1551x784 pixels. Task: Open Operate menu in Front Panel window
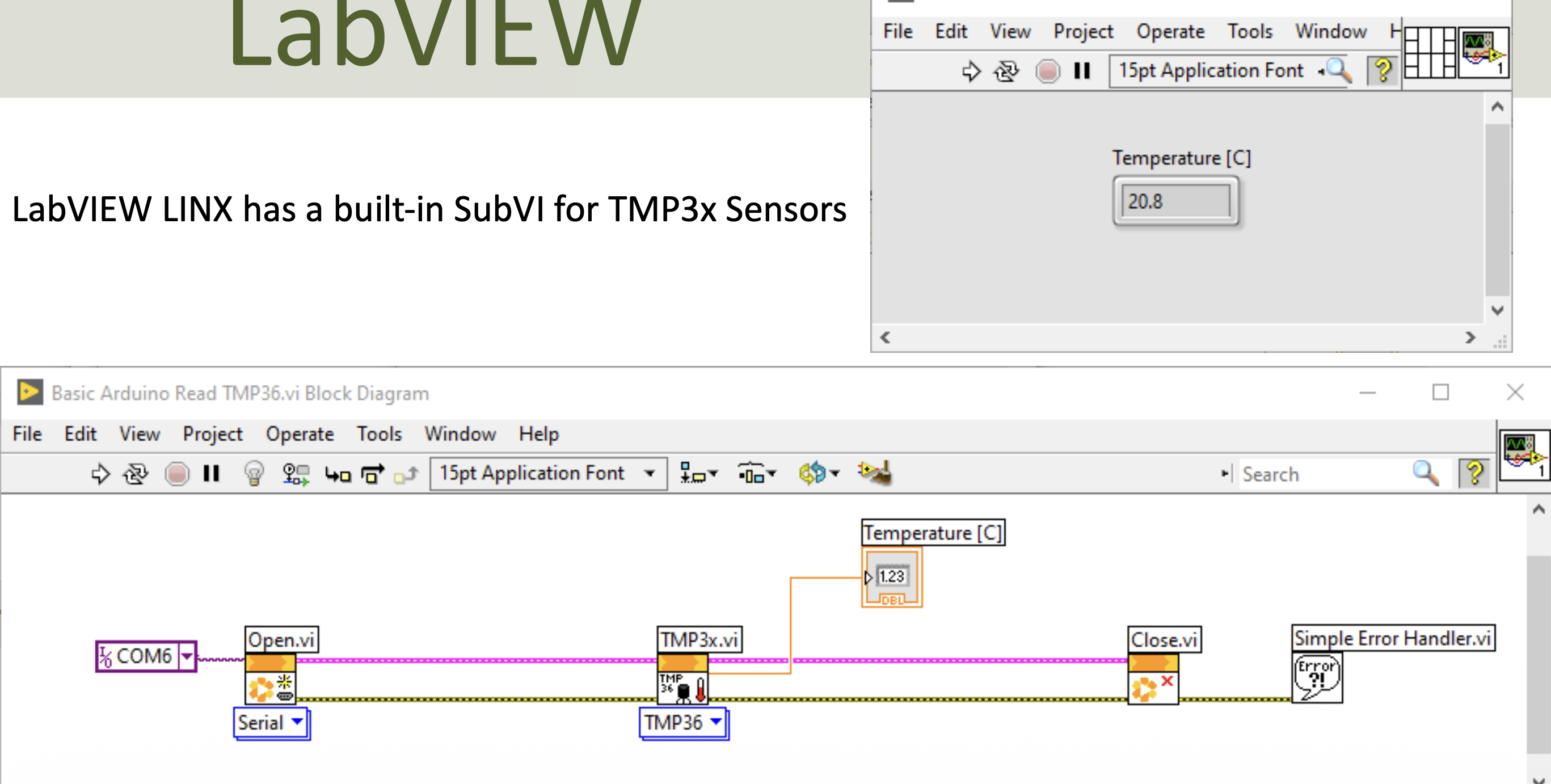click(1170, 32)
